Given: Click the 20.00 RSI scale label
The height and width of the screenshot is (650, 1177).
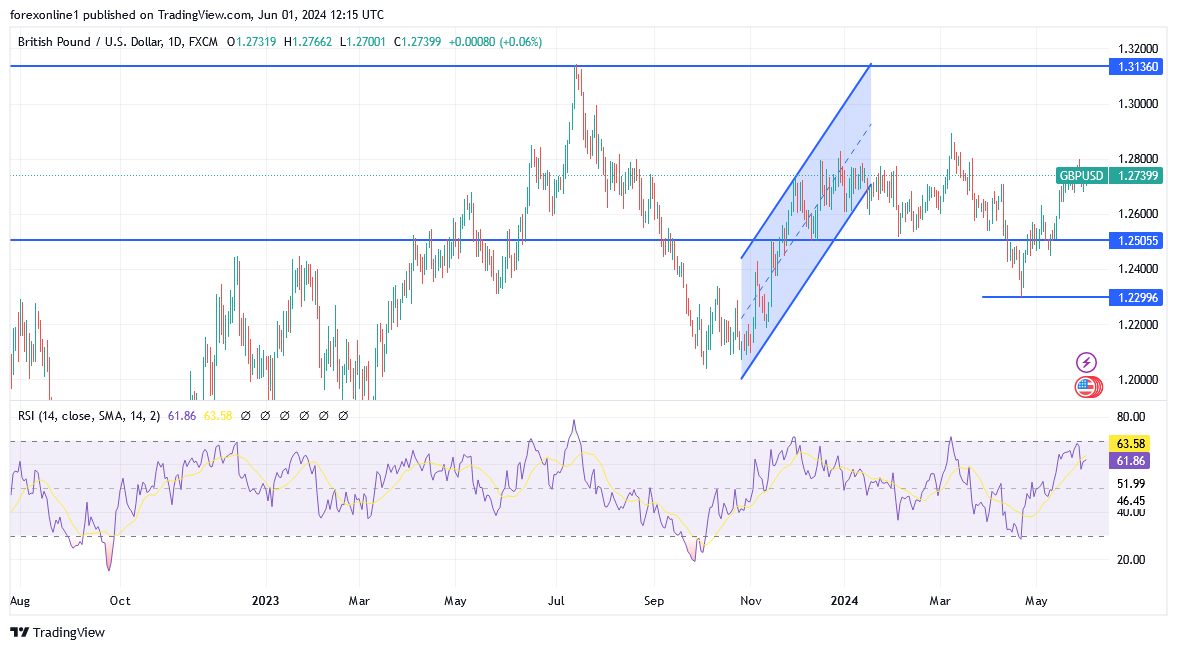Looking at the screenshot, I should [1131, 559].
